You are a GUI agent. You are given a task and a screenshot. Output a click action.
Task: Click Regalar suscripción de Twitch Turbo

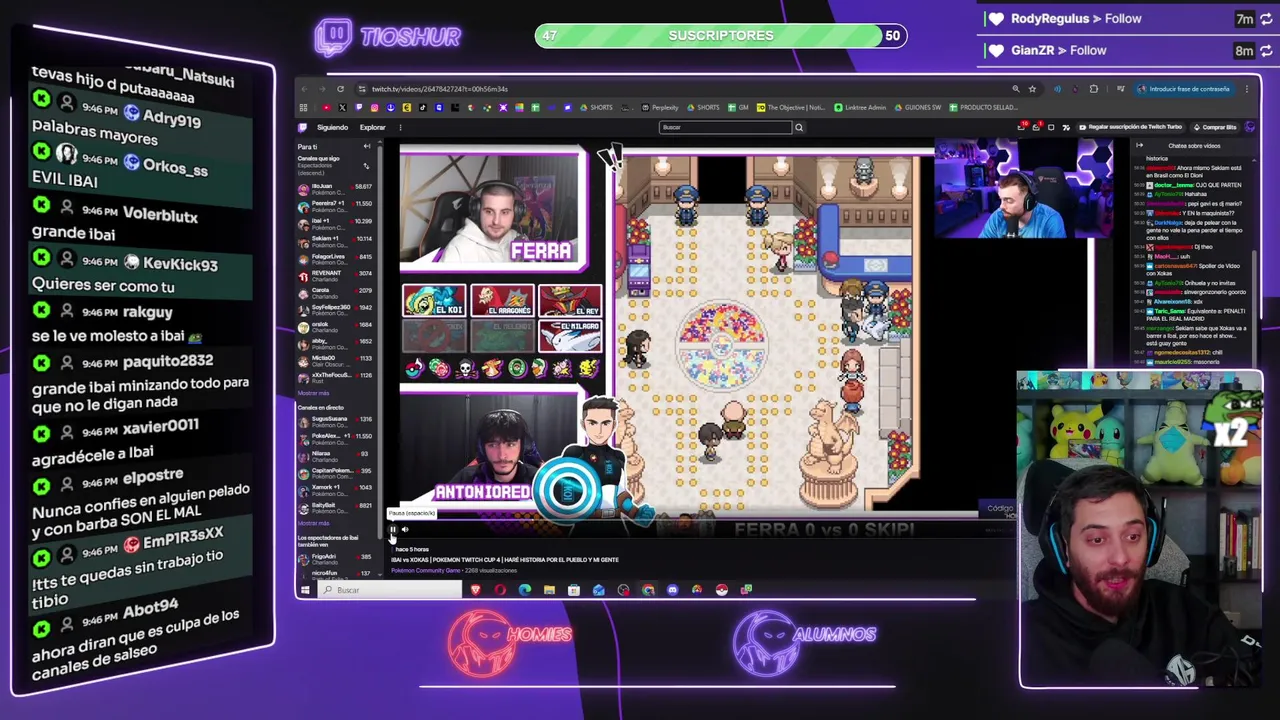[1131, 127]
